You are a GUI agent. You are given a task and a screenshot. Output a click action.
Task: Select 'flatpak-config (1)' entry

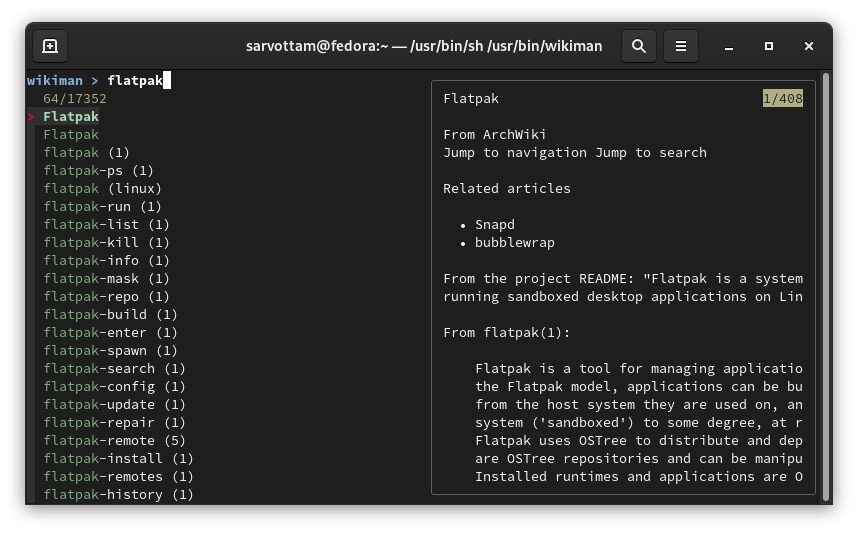coord(114,387)
